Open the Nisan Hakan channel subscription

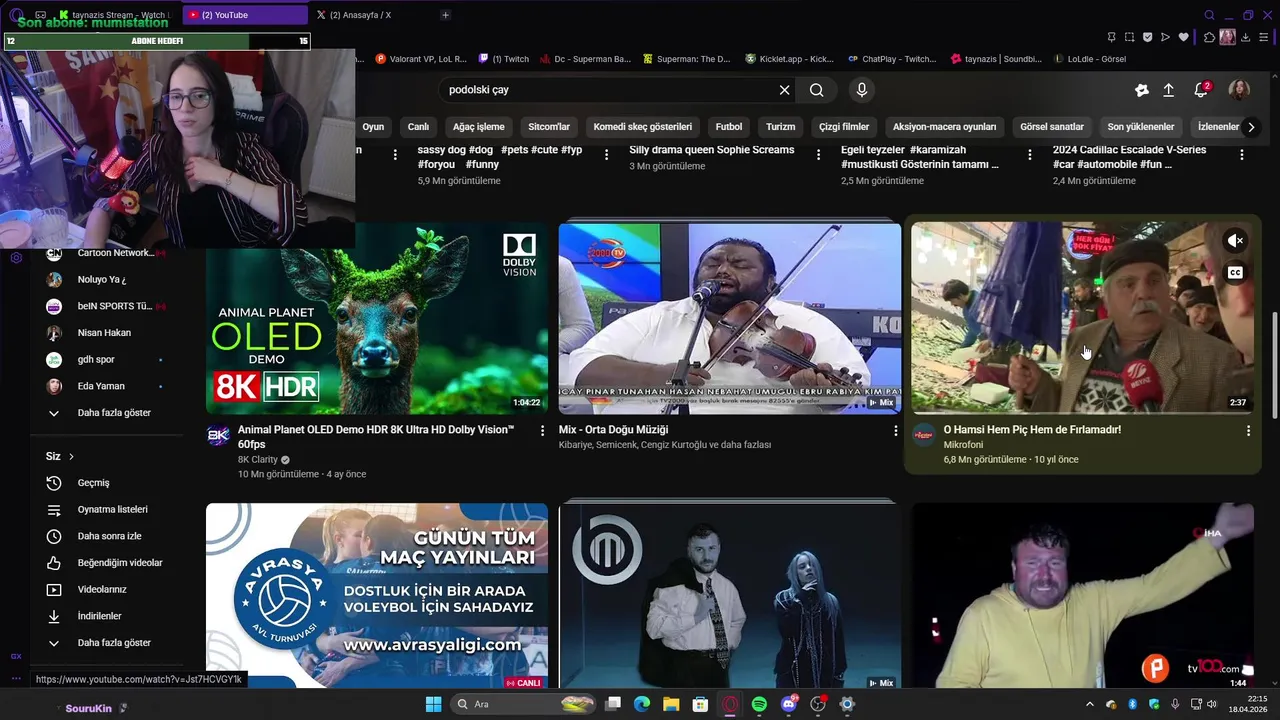click(x=105, y=333)
